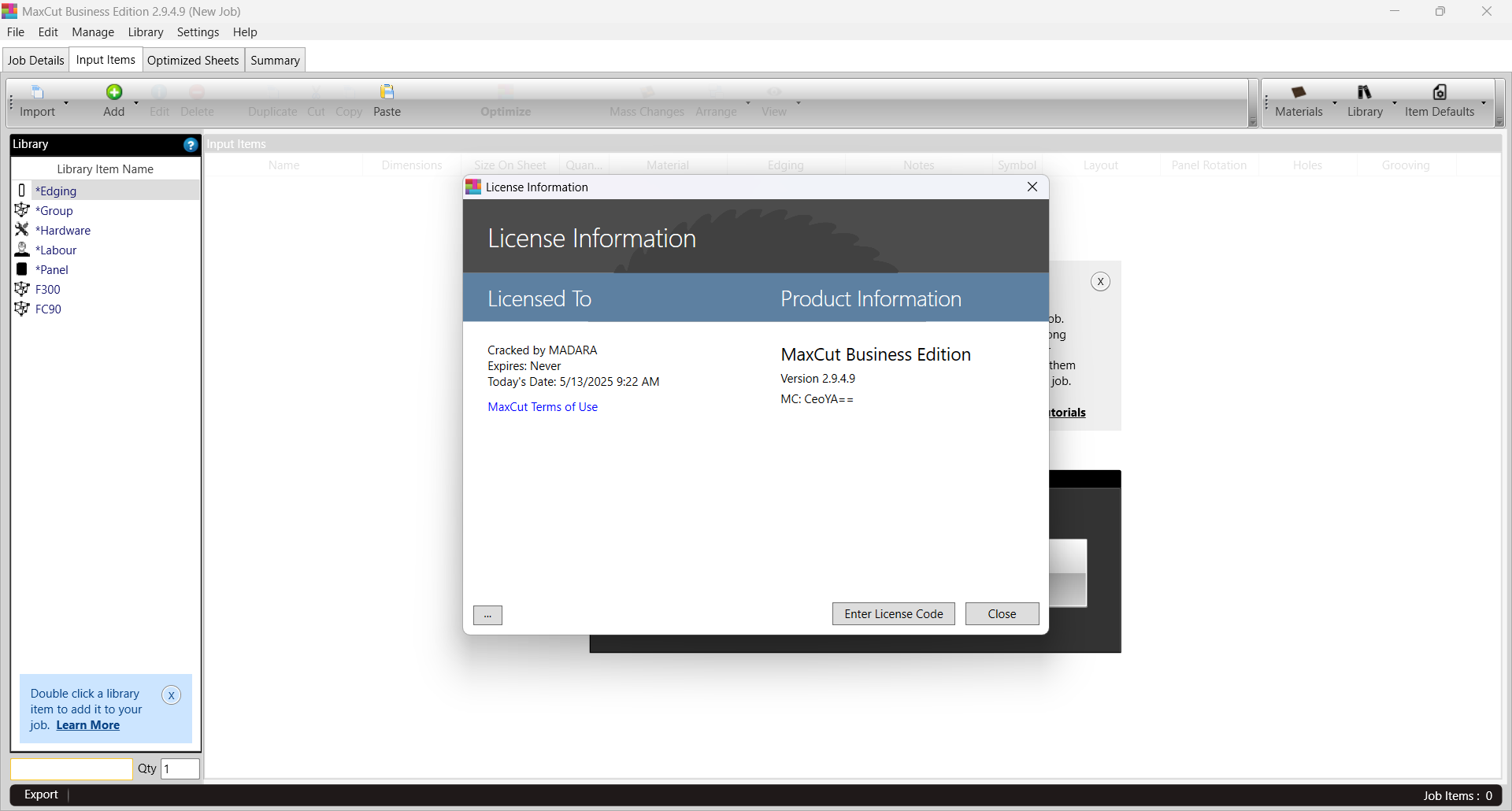Image resolution: width=1512 pixels, height=811 pixels.
Task: Click the Arrange toolbar item
Action: [x=716, y=102]
